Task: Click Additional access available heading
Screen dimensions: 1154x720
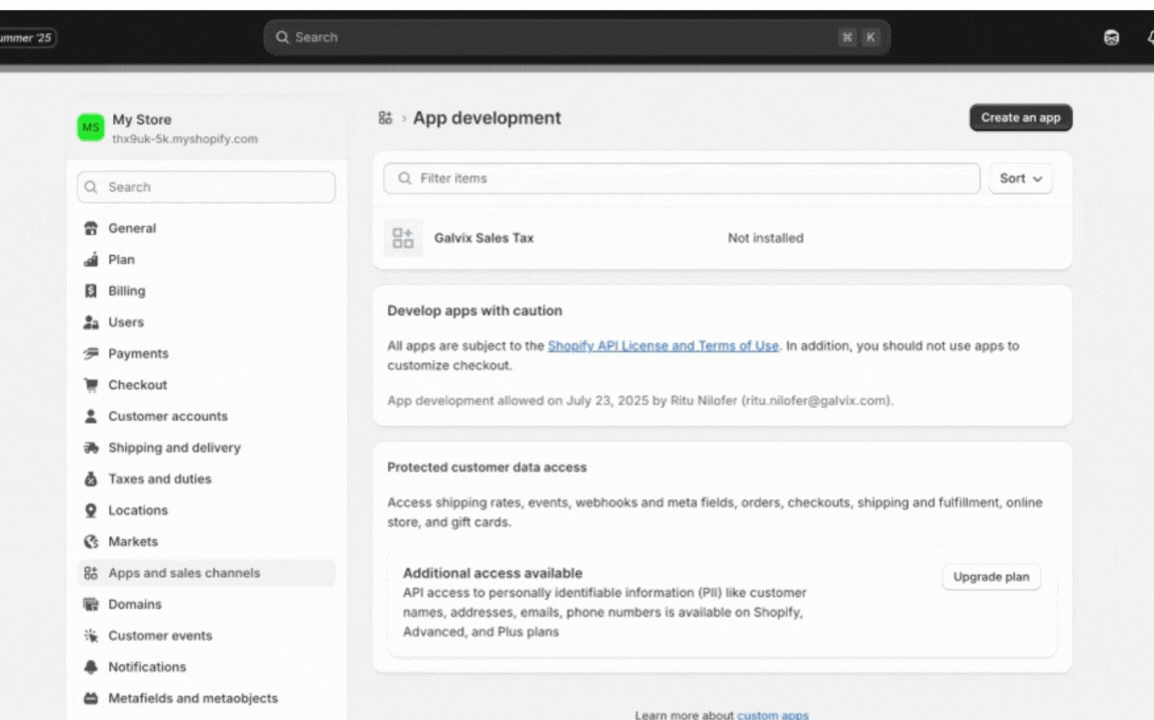Action: coord(492,573)
